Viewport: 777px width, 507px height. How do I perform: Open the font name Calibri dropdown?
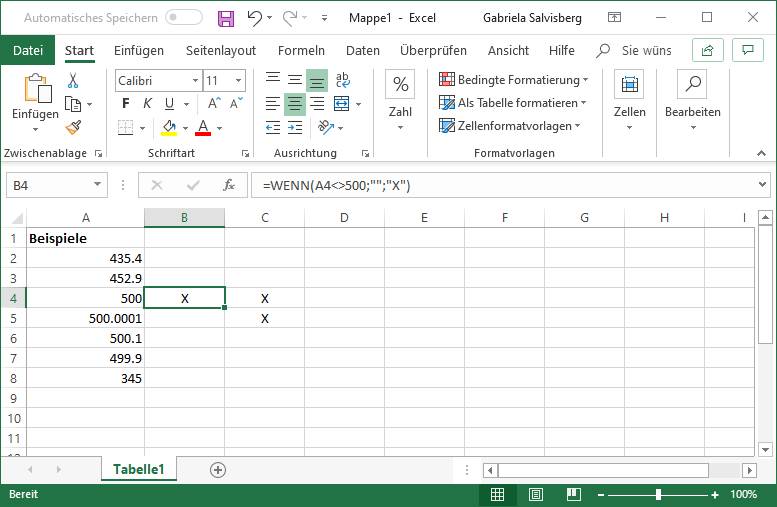coord(195,81)
